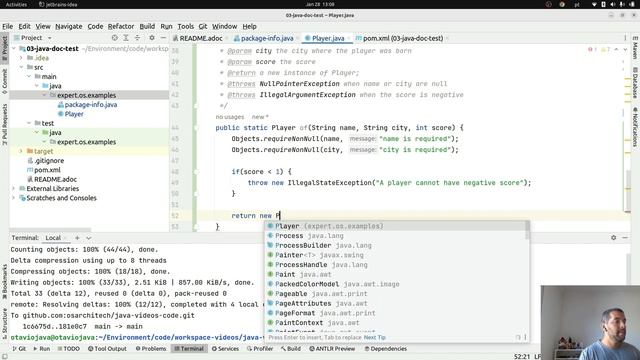The image size is (640, 360).
Task: Open the Bookmarks sidebar tool window
Action: point(4,281)
